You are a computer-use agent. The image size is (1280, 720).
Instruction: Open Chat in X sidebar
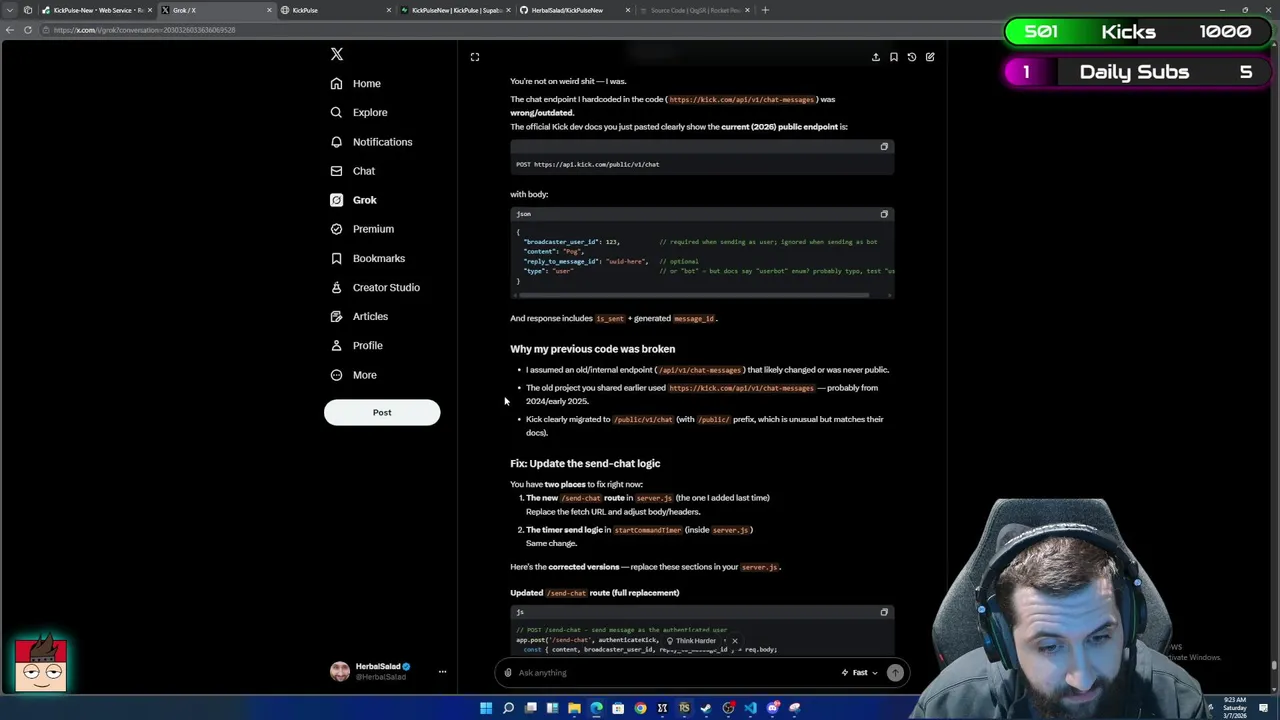(353, 171)
